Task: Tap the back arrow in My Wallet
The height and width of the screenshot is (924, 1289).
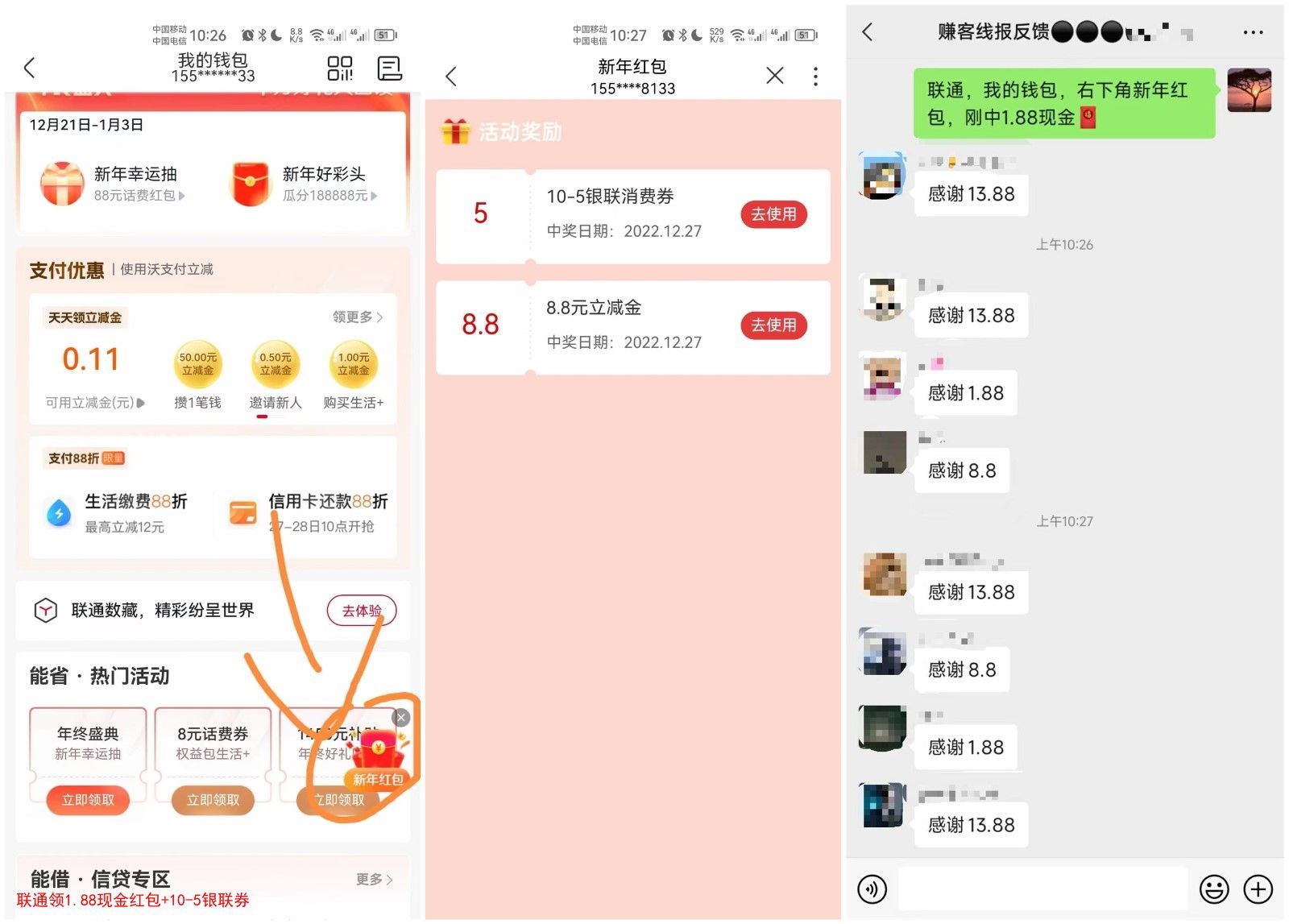Action: click(x=30, y=68)
